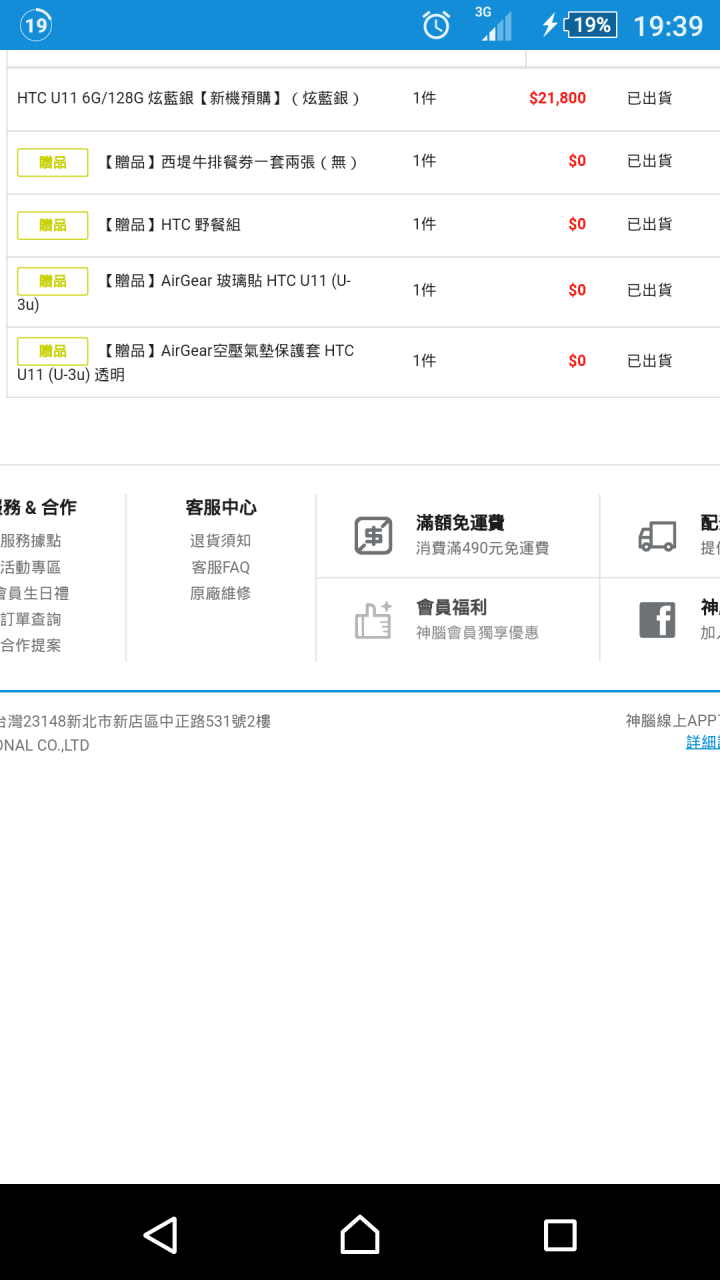Tap 已出貨 status in HTC U11 phone row
Screen dimensions: 720x1280
649,98
